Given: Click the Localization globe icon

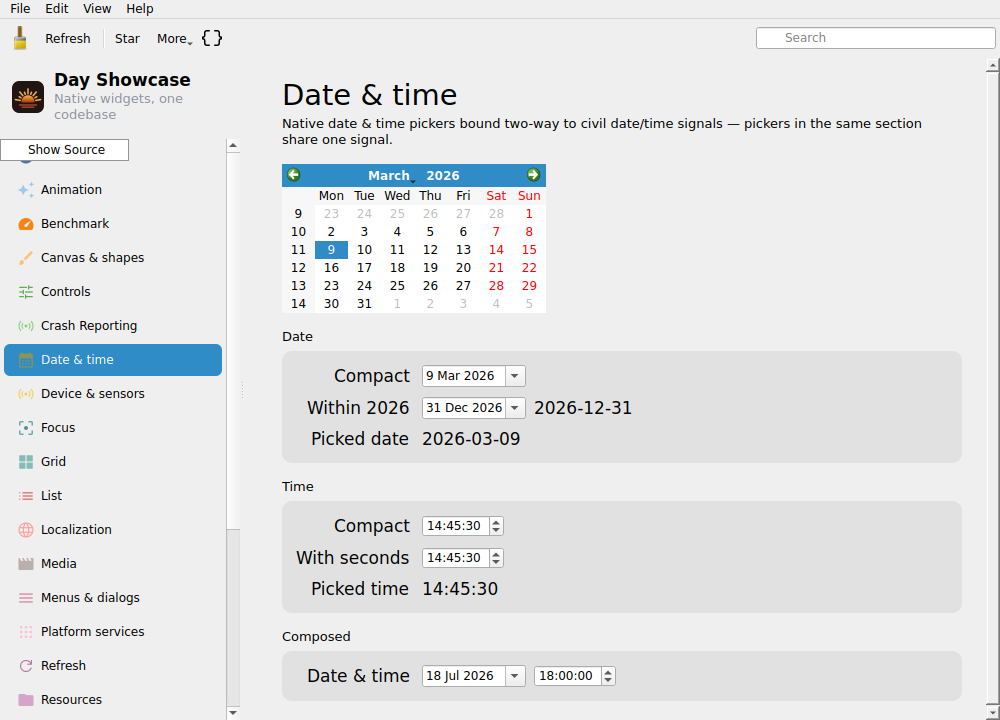Looking at the screenshot, I should click(26, 530).
